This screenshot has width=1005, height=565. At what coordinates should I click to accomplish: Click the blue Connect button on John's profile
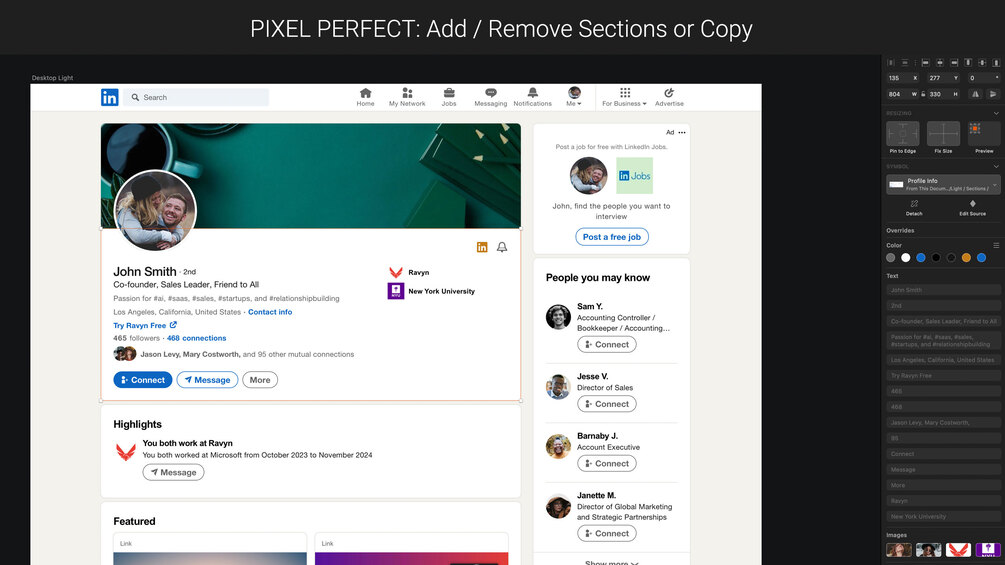click(x=143, y=380)
